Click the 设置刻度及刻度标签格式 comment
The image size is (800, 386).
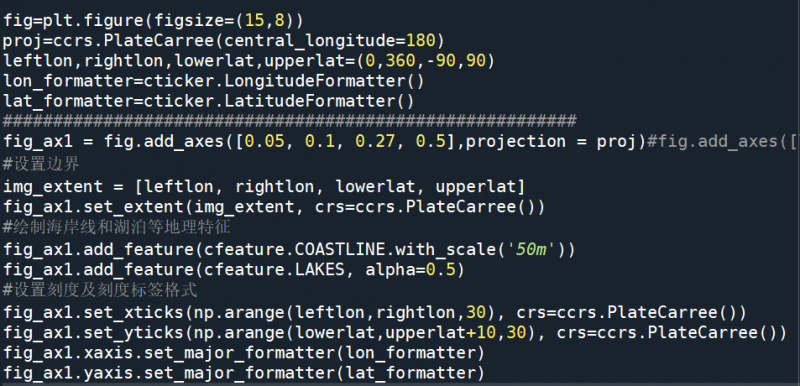pos(100,290)
